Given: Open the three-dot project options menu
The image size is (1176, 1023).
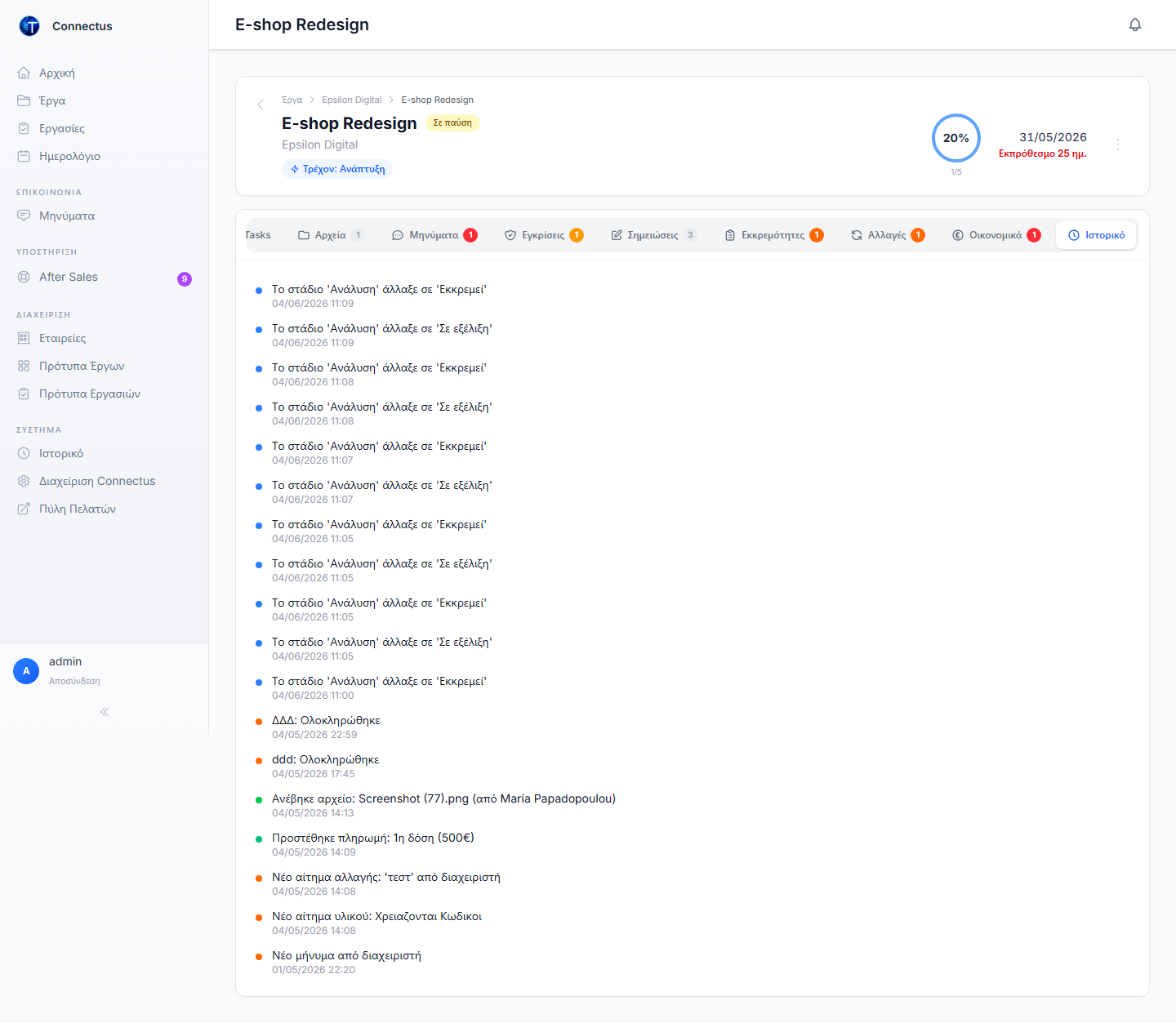Looking at the screenshot, I should coord(1118,144).
